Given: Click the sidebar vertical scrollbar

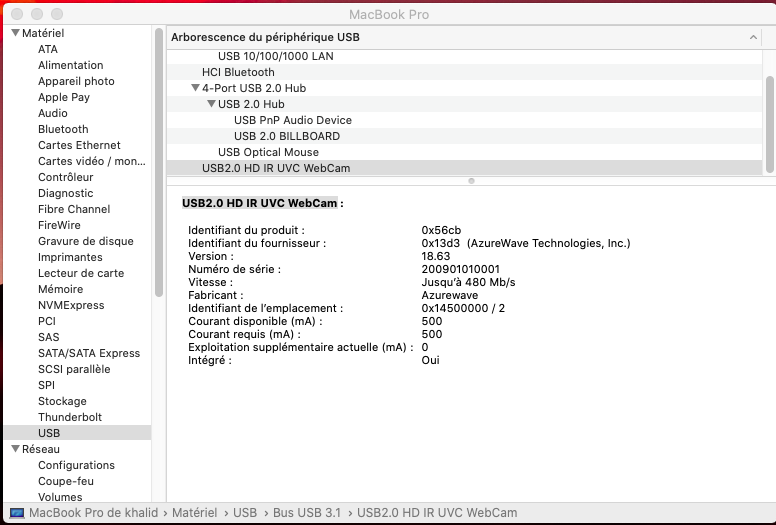Looking at the screenshot, I should [x=159, y=162].
